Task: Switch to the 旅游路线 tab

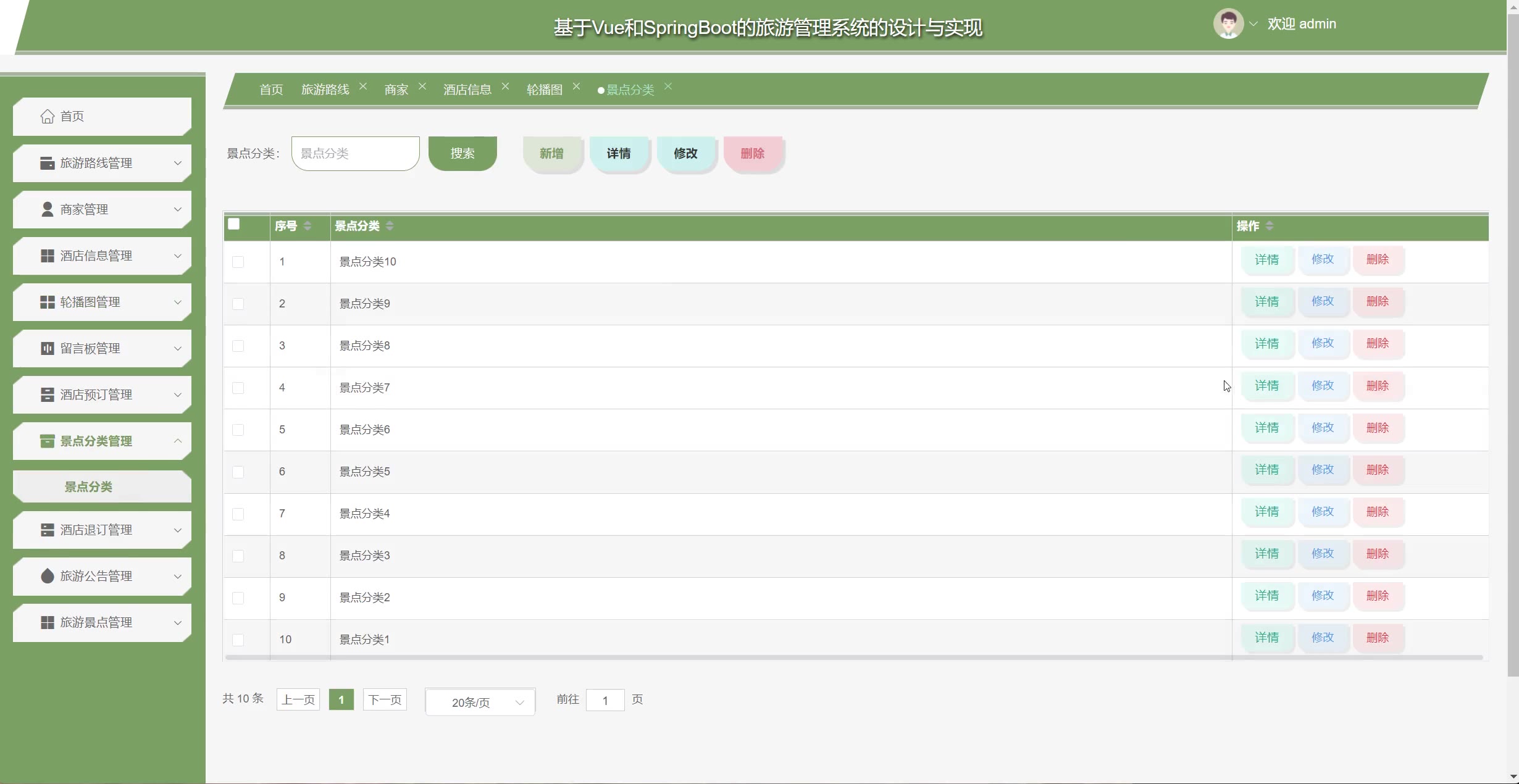Action: pos(325,90)
